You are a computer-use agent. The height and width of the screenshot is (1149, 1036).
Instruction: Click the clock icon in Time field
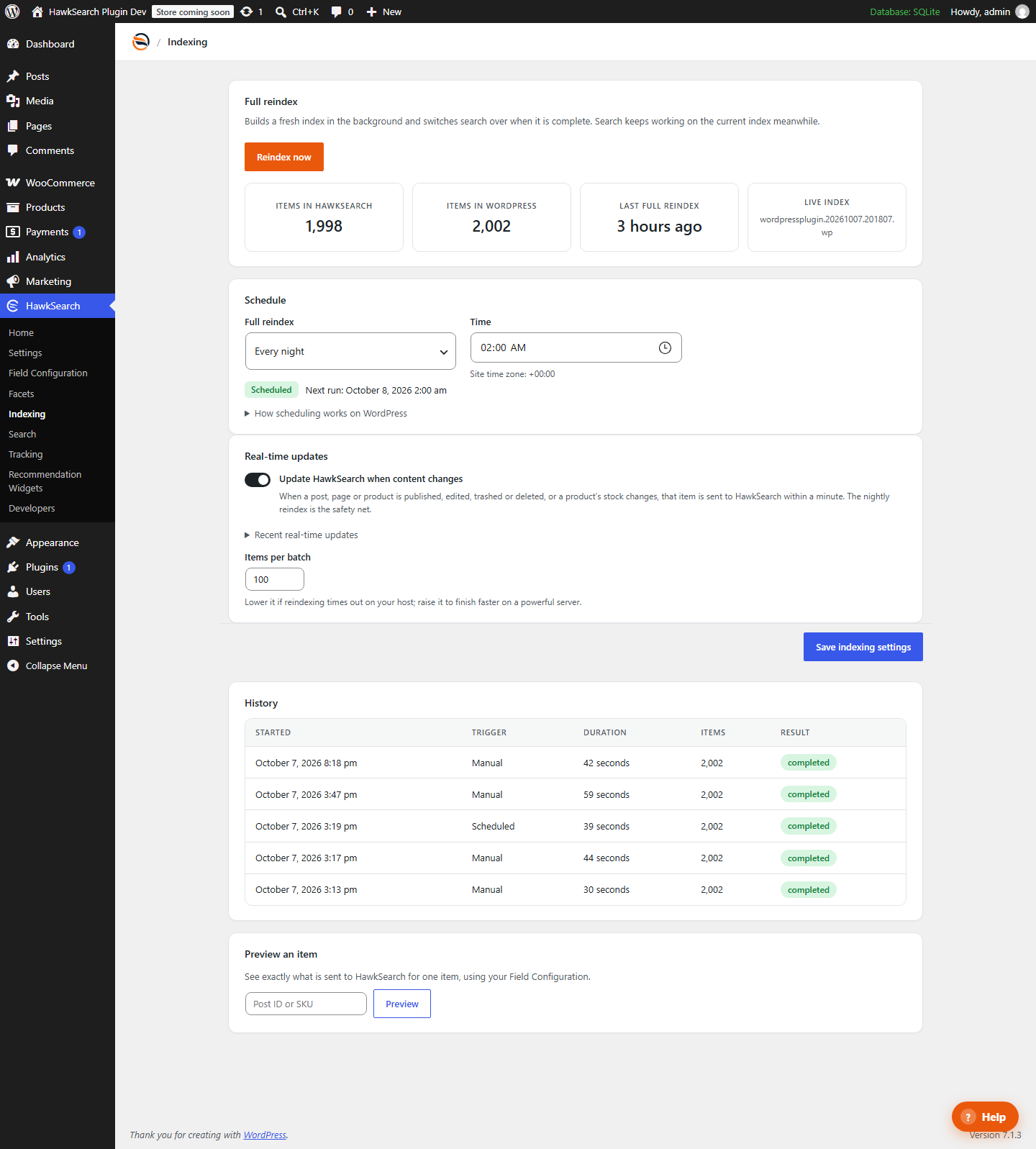[x=665, y=348]
